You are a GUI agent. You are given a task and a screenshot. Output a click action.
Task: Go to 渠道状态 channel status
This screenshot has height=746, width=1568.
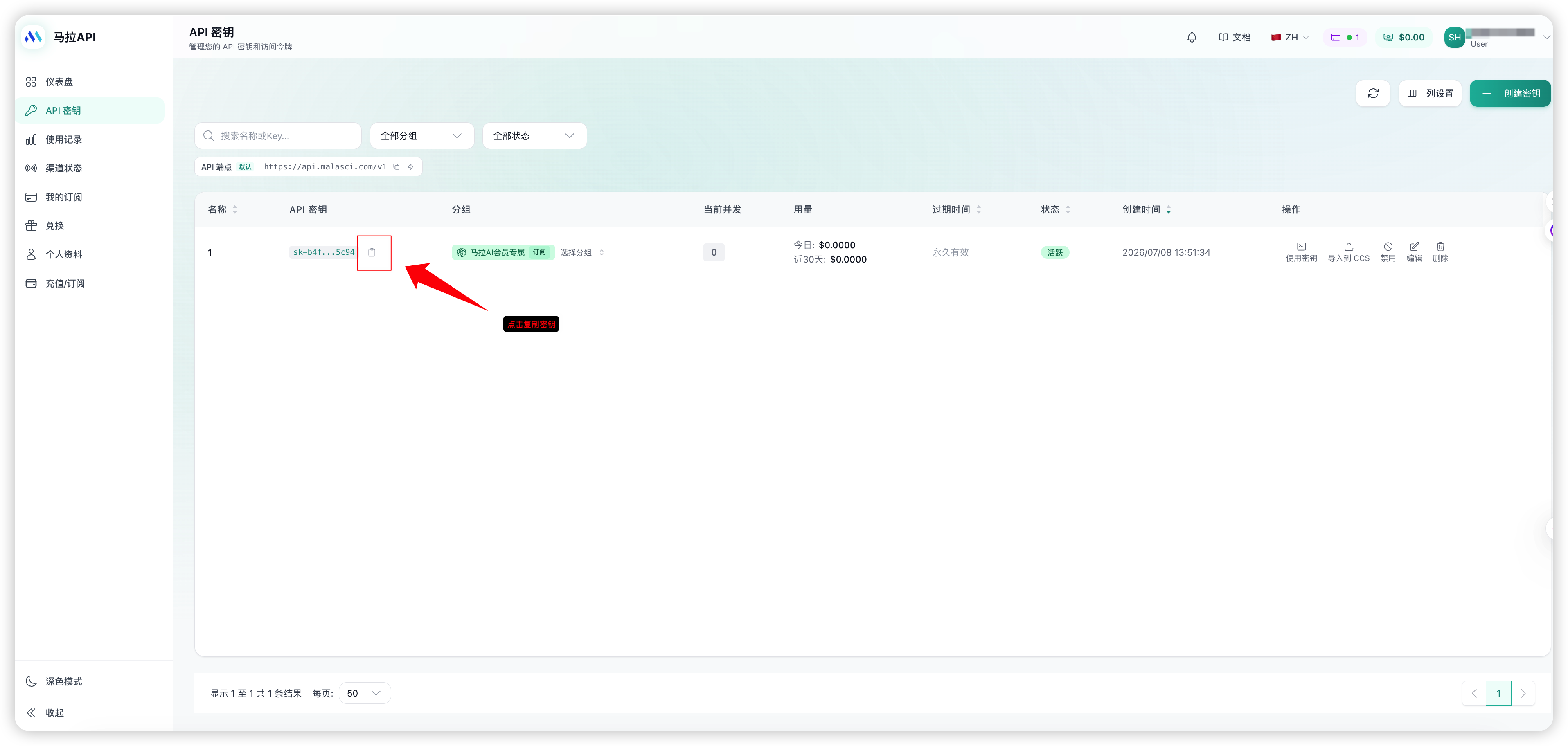90,168
